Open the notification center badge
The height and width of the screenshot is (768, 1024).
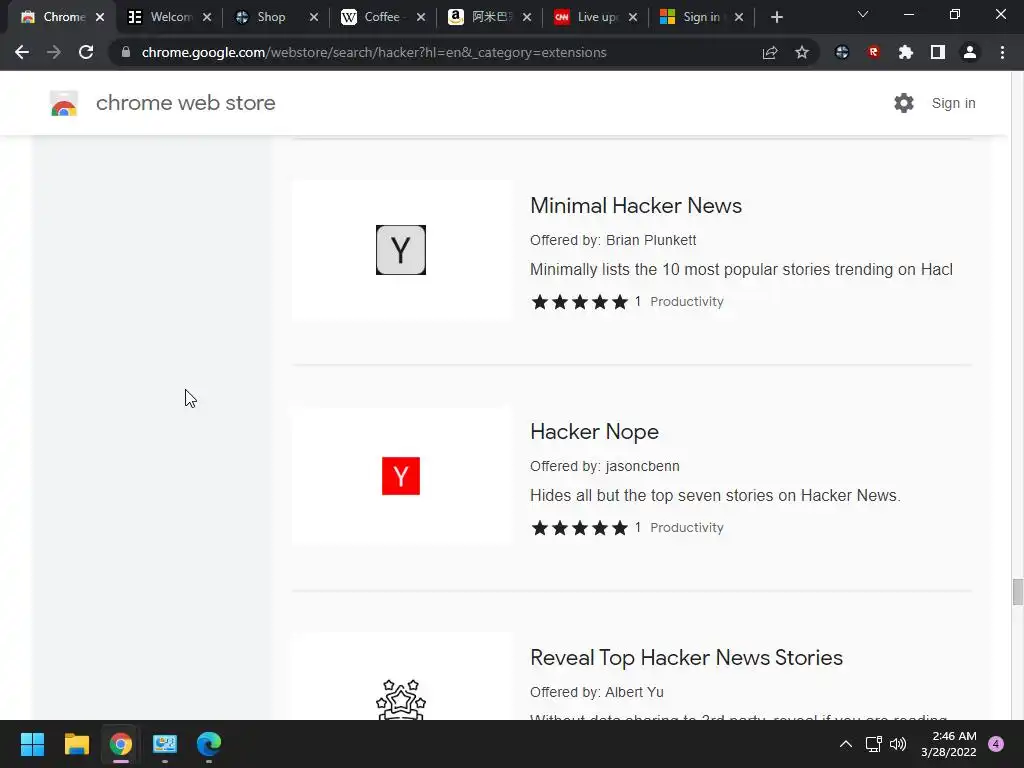(x=996, y=744)
